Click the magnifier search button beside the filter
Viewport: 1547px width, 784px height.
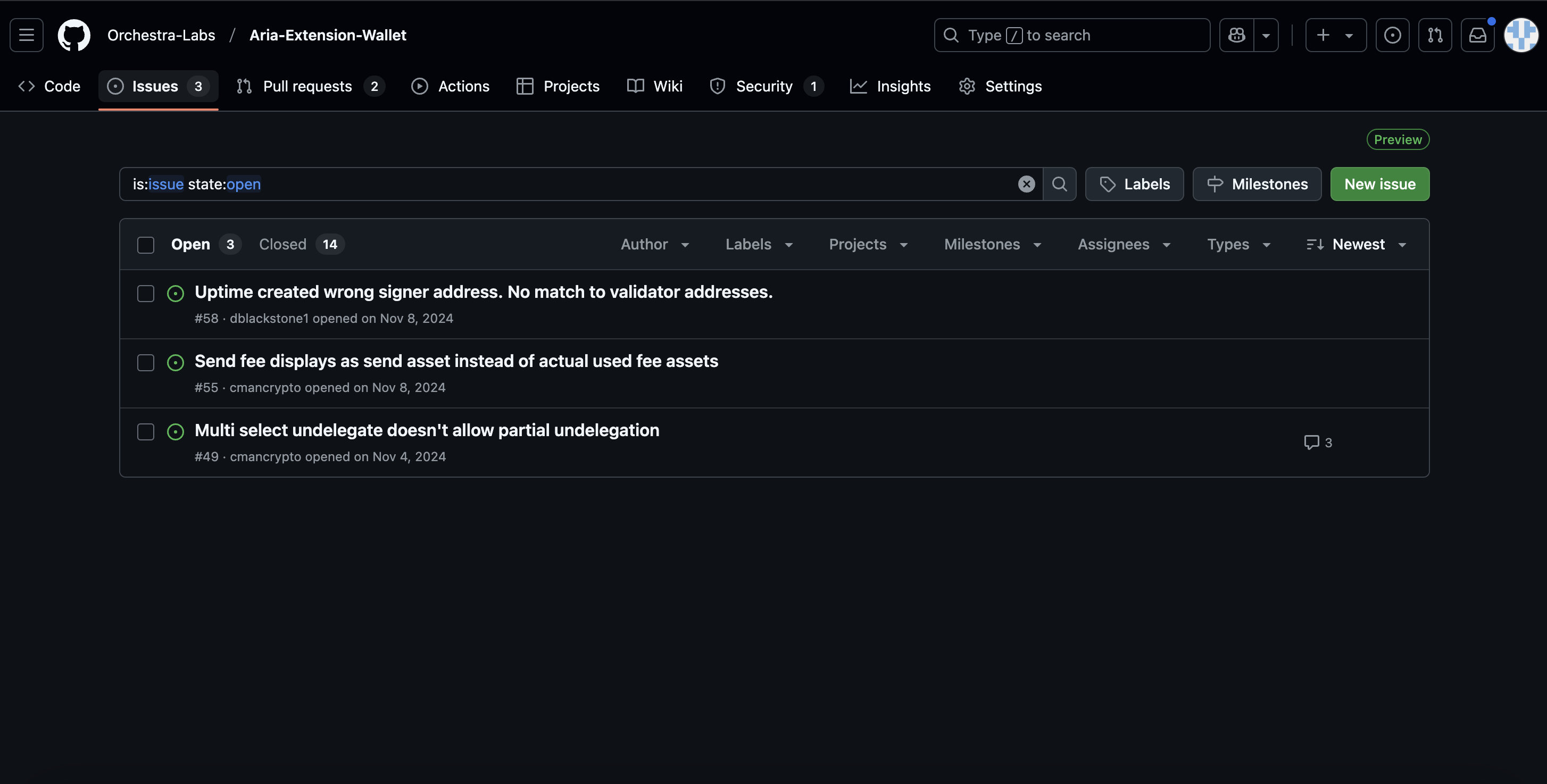click(x=1059, y=184)
